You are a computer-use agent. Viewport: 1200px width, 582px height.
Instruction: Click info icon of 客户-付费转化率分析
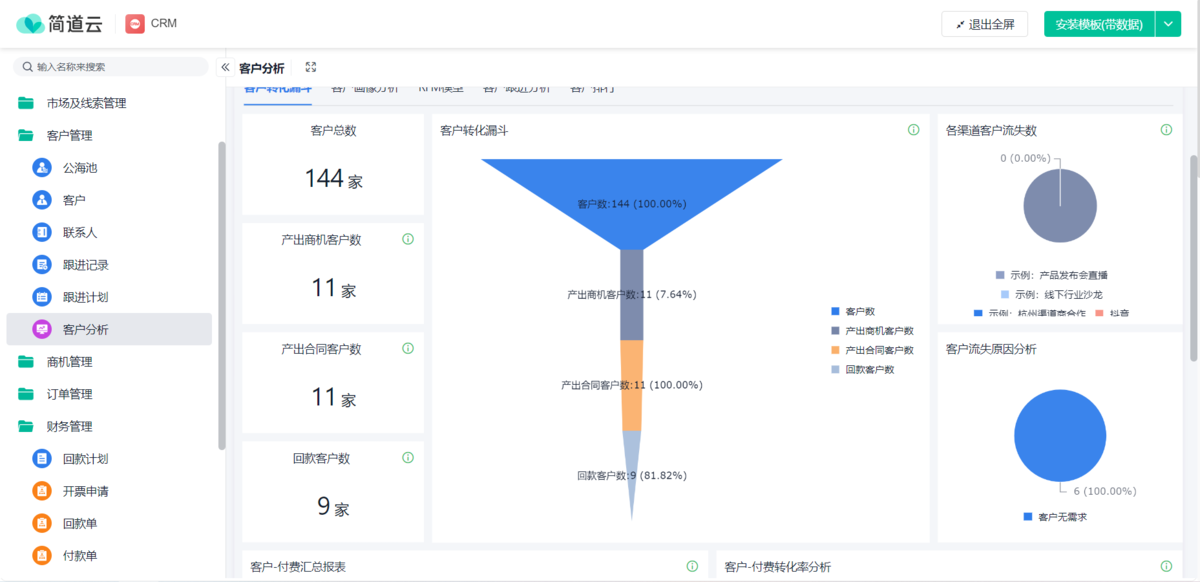(1166, 566)
